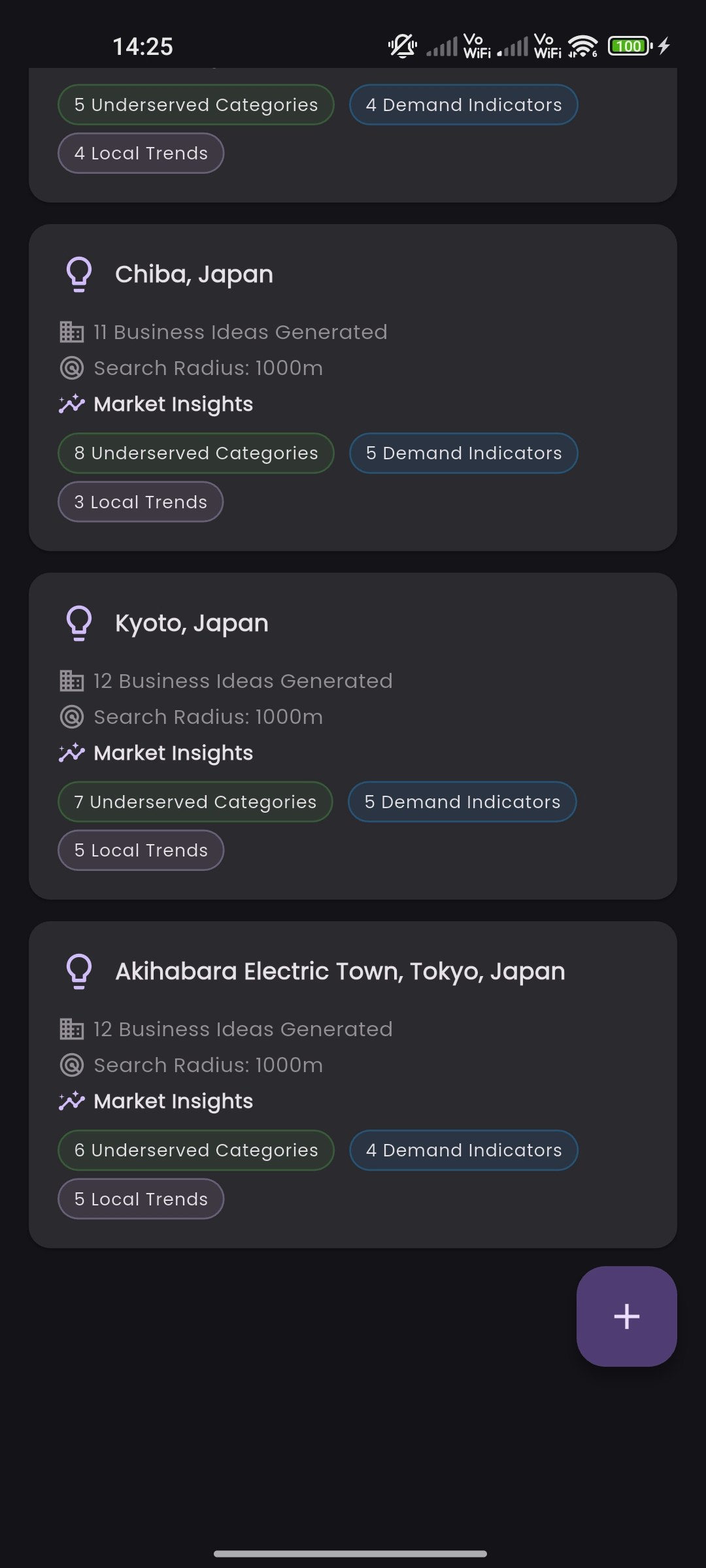
Task: Tap the Market Insights sparkle icon in Akihabara card
Action: (x=72, y=1101)
